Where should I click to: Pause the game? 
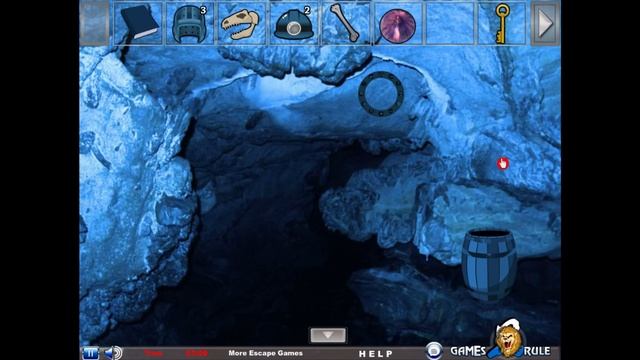pos(91,353)
